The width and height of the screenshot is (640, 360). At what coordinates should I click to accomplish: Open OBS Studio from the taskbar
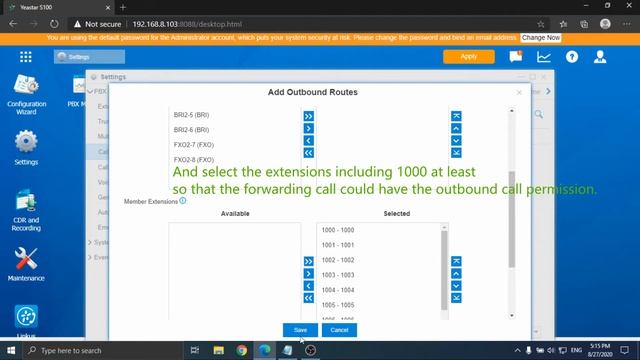(x=310, y=351)
